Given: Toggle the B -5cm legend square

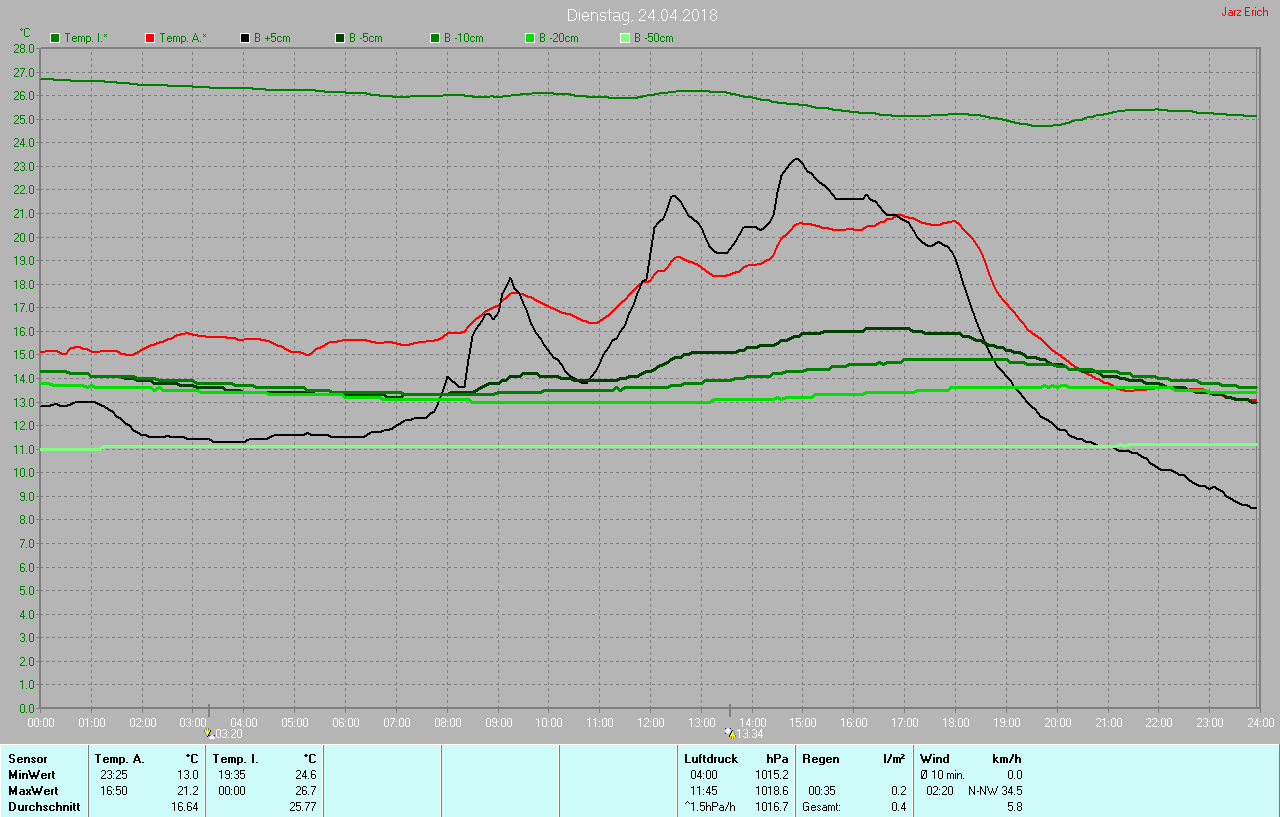Looking at the screenshot, I should pos(340,38).
